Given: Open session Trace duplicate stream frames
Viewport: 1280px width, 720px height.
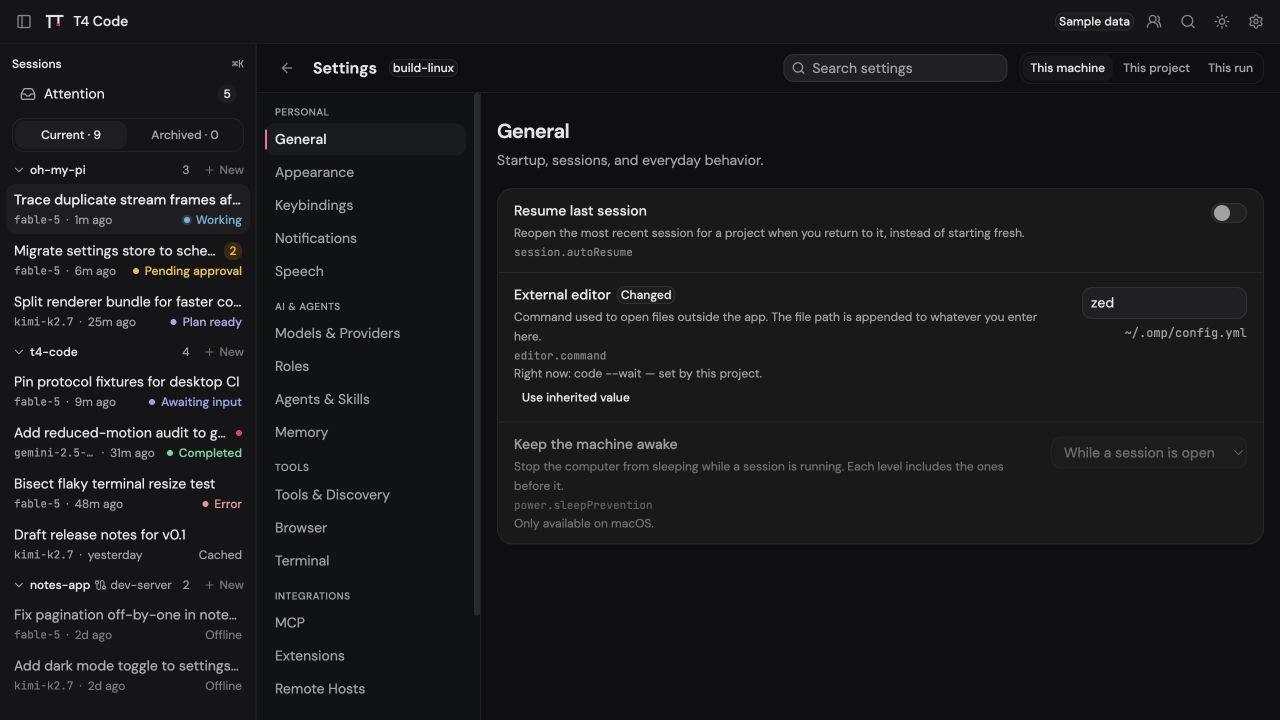Looking at the screenshot, I should pos(127,209).
